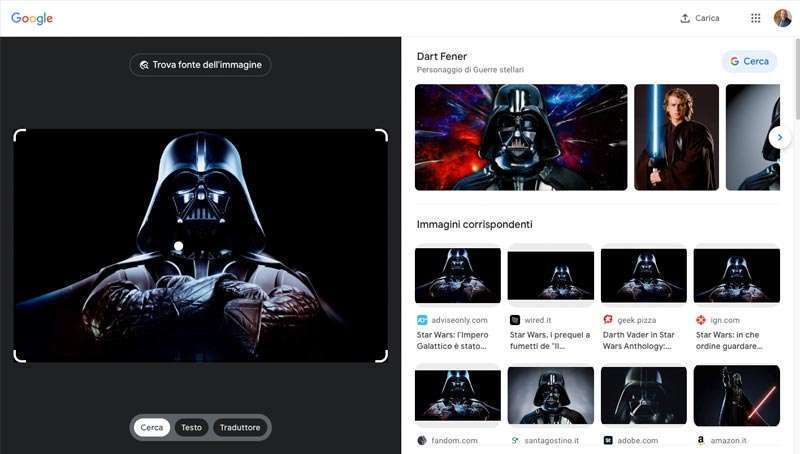Click the Cerca Google search button
800x454 pixels.
pos(749,61)
